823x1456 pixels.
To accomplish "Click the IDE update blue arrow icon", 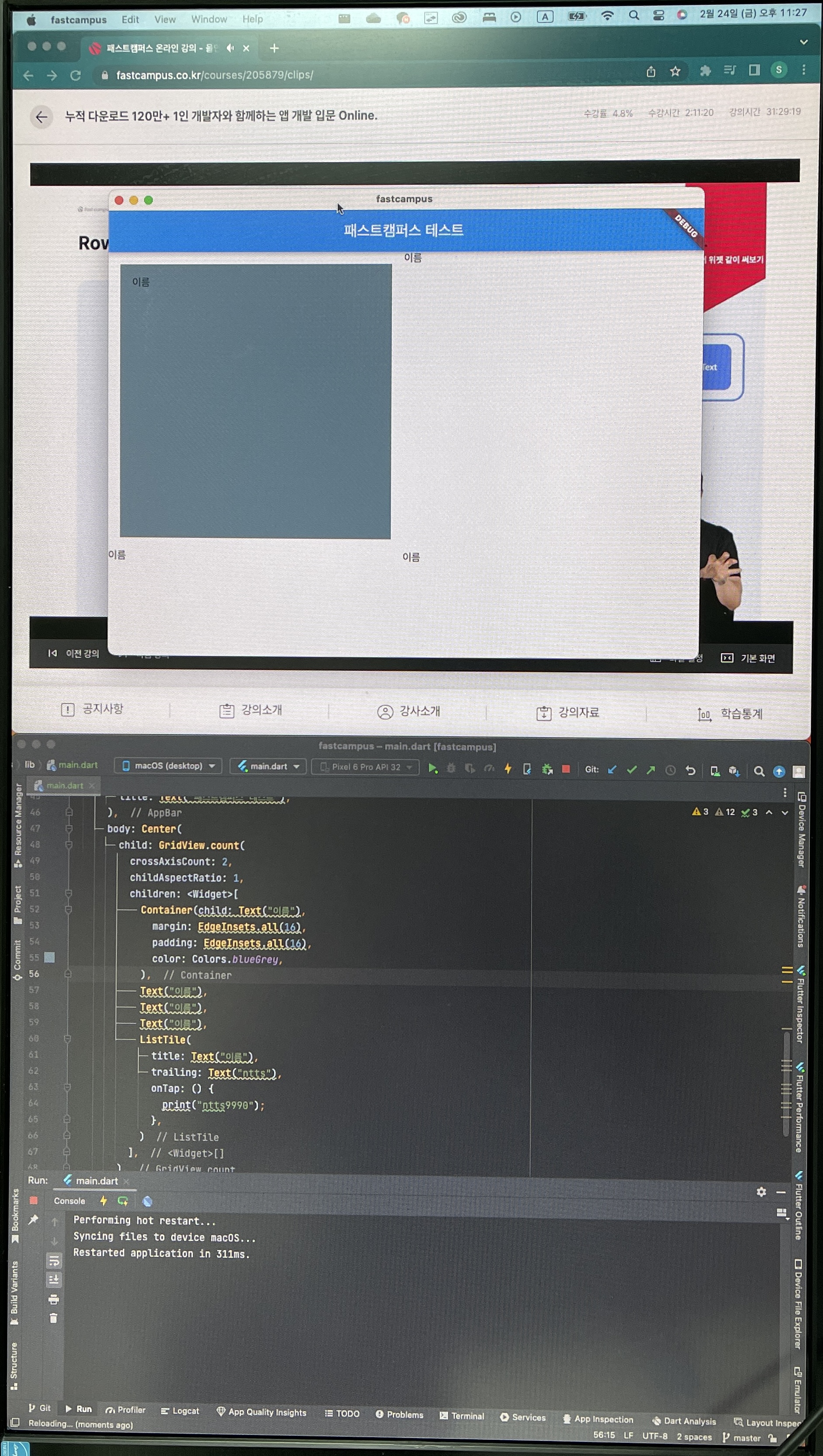I will (779, 771).
